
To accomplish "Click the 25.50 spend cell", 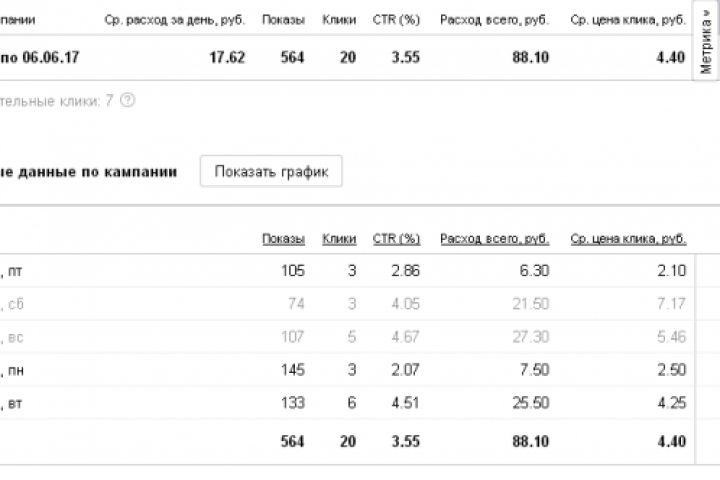I will 529,404.
